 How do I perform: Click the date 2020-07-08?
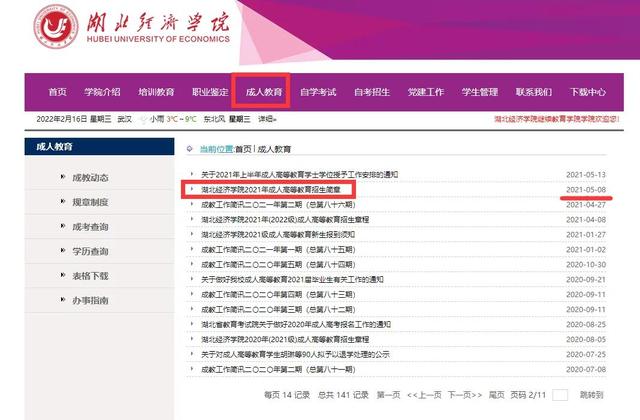coord(586,369)
